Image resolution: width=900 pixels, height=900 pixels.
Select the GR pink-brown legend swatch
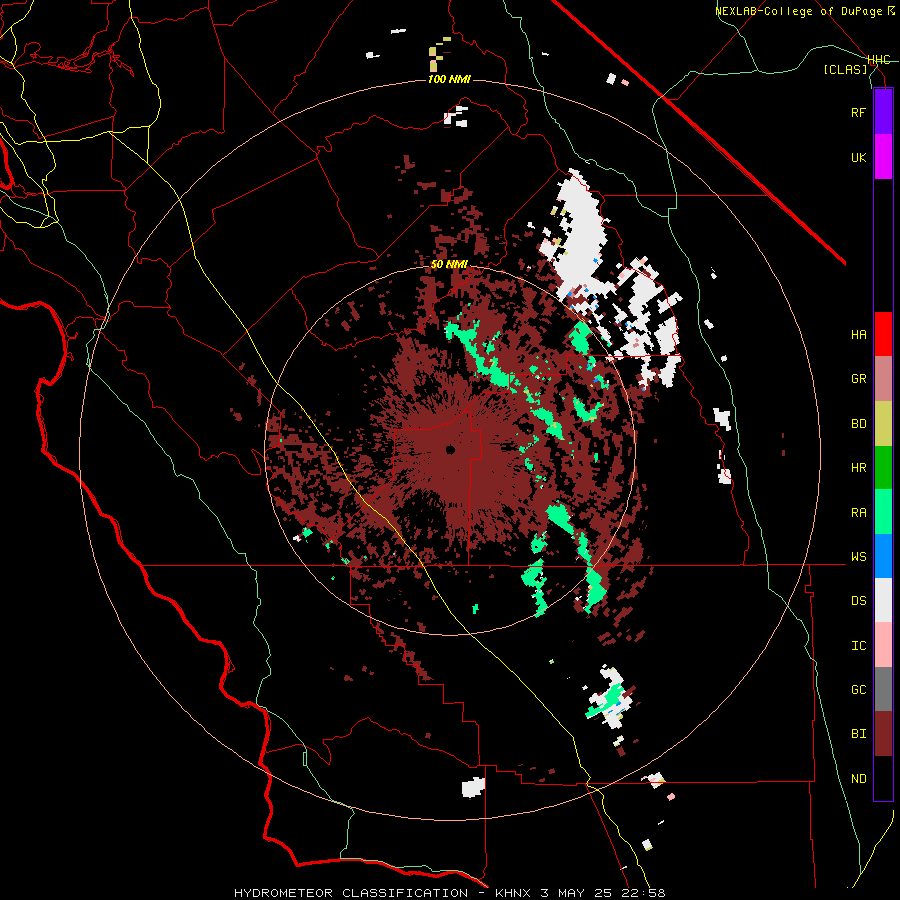(883, 379)
